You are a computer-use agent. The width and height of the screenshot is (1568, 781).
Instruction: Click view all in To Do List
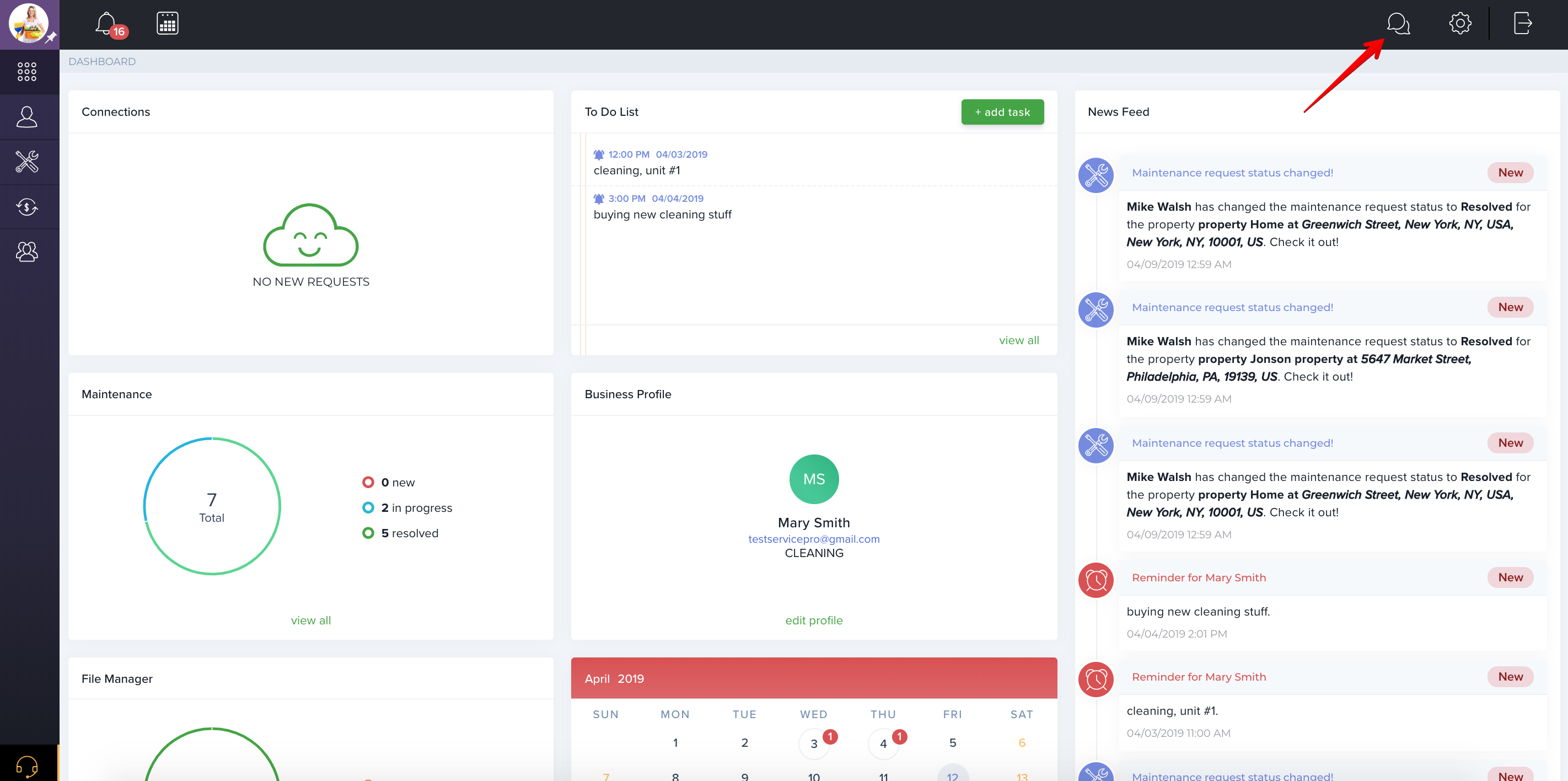1018,340
